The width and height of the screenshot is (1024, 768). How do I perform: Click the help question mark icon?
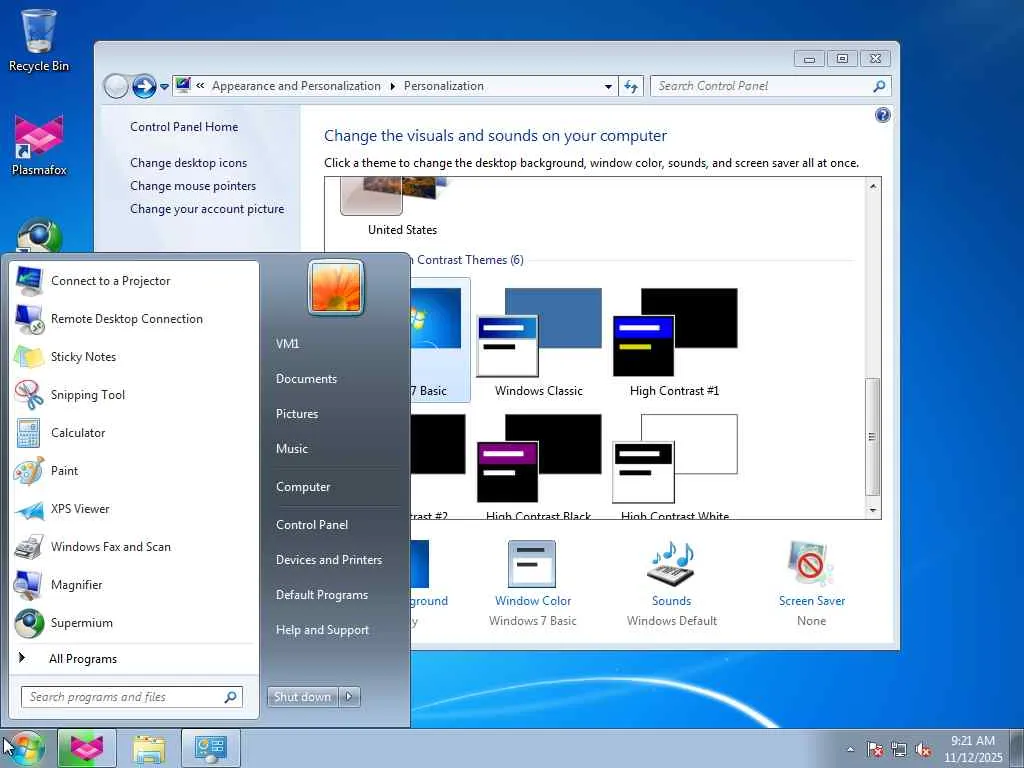882,116
